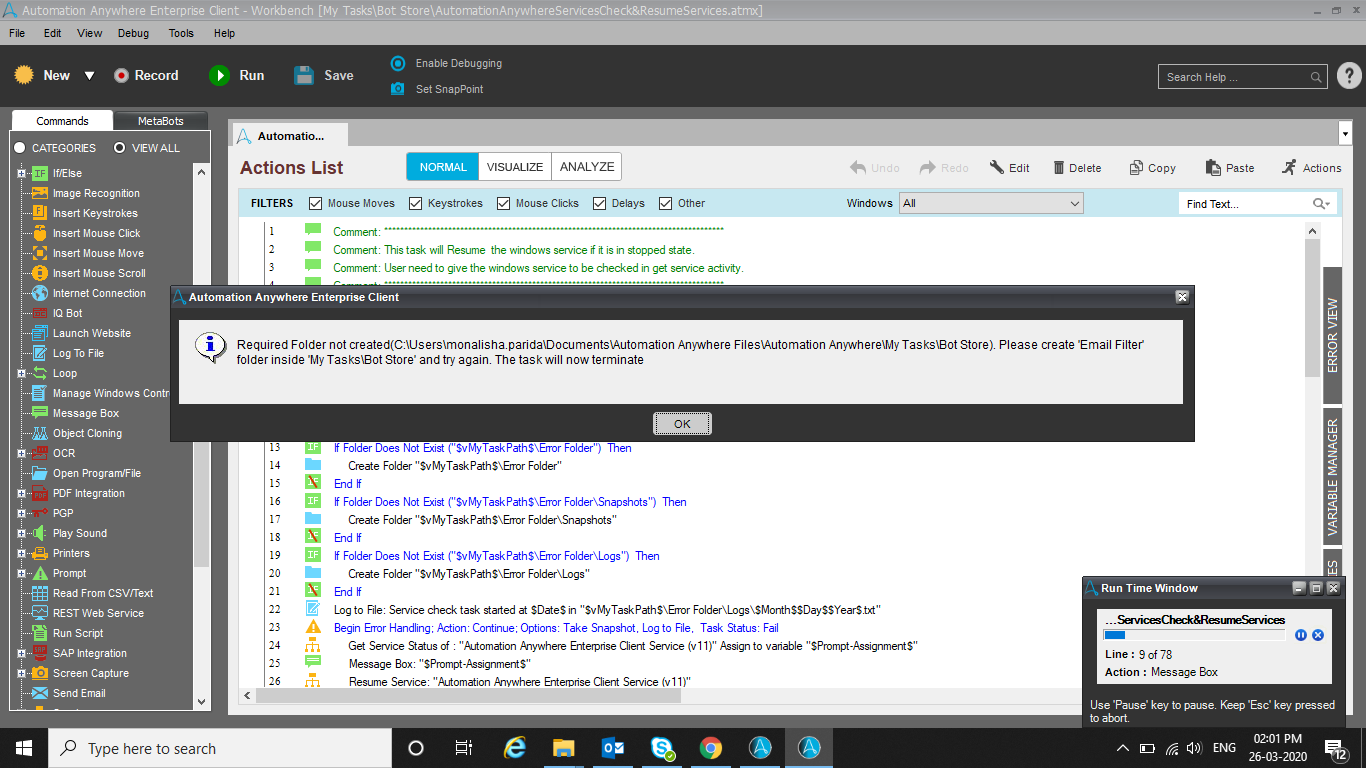This screenshot has width=1366, height=768.
Task: Expand the If/Else command node
Action: [22, 173]
